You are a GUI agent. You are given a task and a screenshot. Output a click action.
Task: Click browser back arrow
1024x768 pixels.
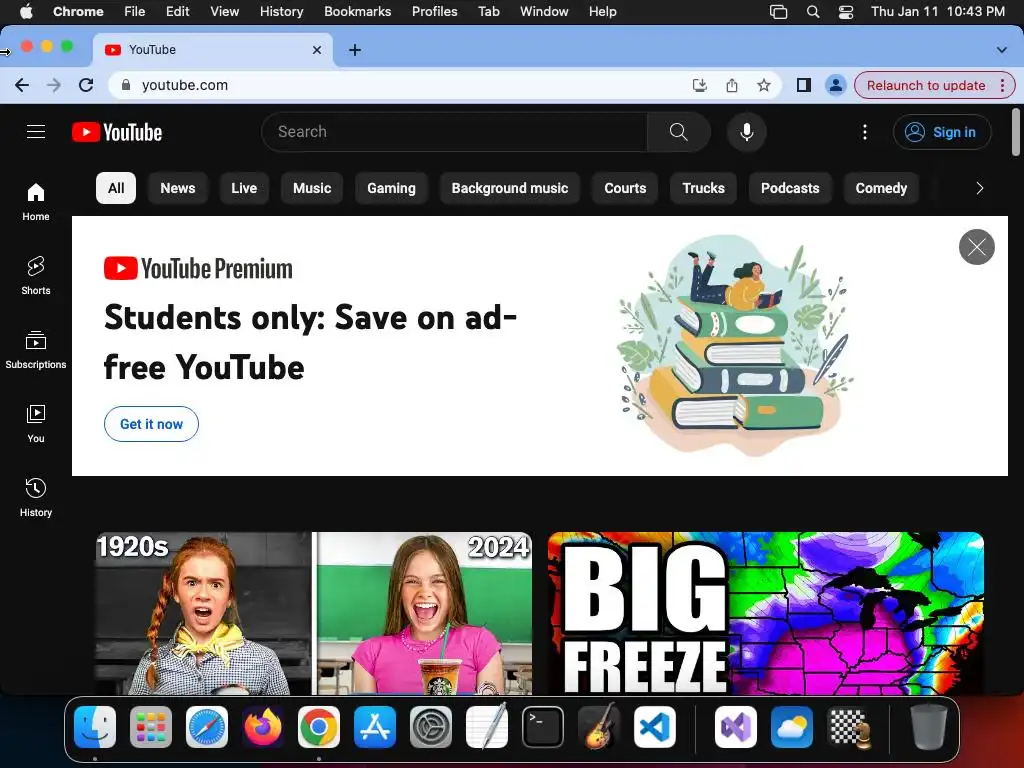click(x=22, y=85)
